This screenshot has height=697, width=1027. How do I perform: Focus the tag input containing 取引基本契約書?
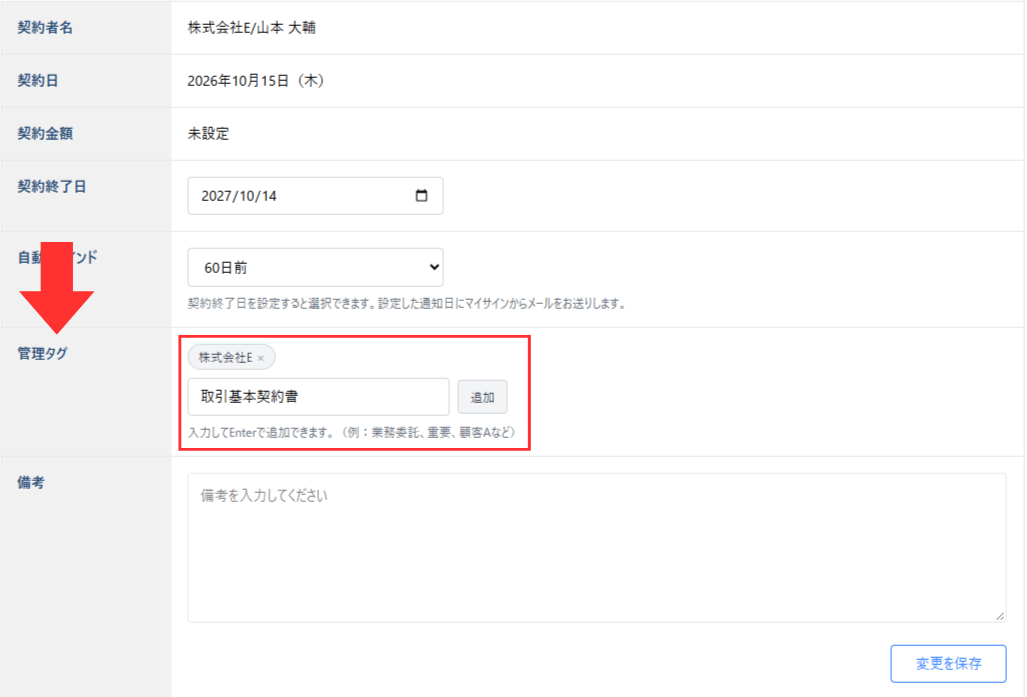pyautogui.click(x=318, y=396)
